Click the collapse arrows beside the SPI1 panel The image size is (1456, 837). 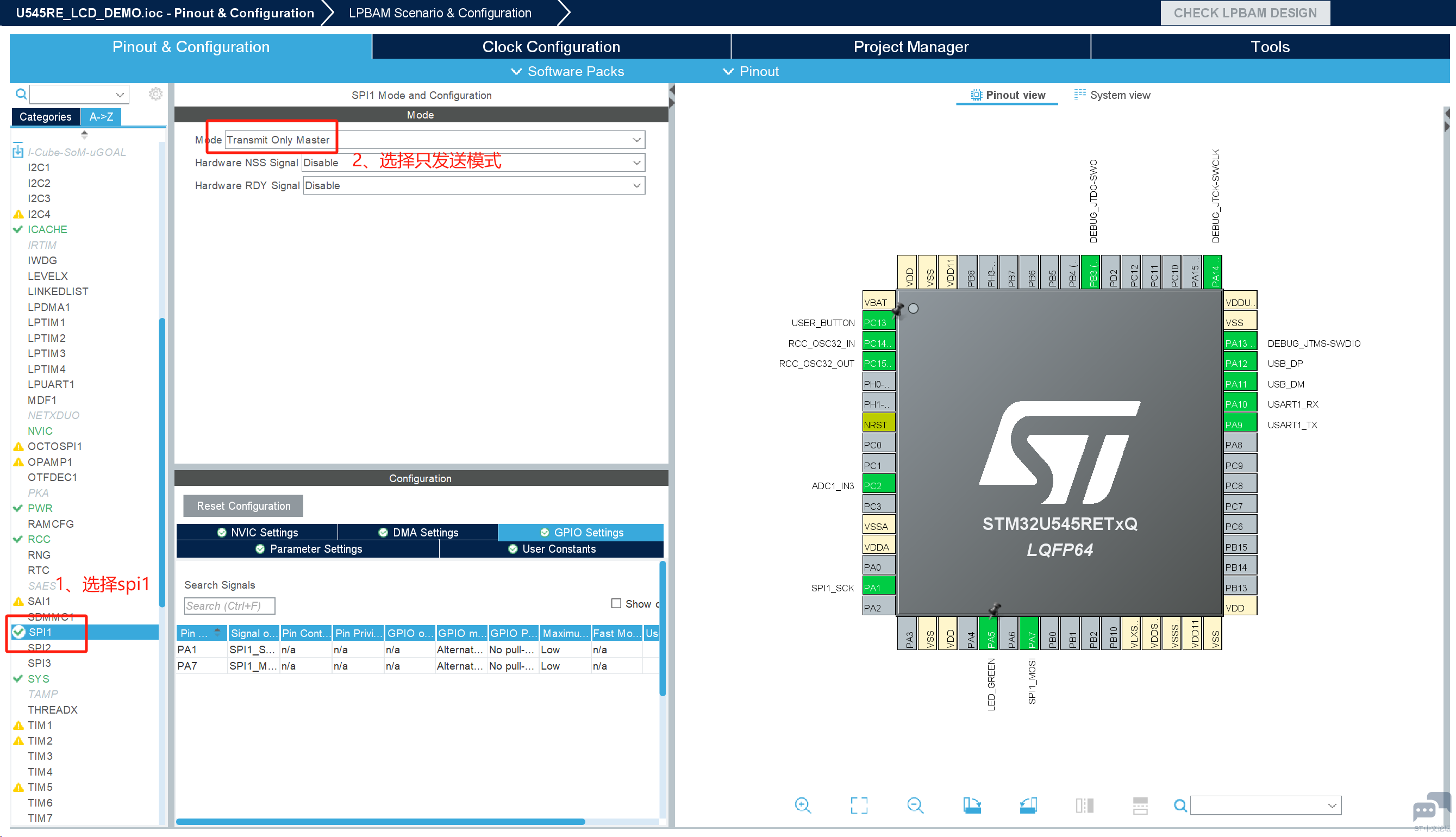[672, 97]
